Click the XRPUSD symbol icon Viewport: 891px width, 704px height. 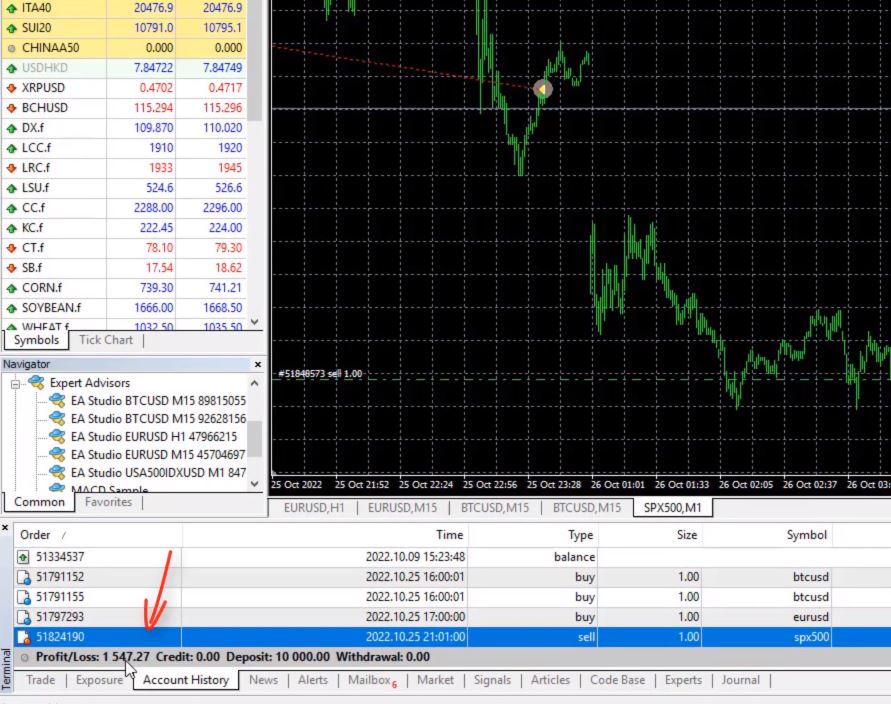click(x=12, y=87)
